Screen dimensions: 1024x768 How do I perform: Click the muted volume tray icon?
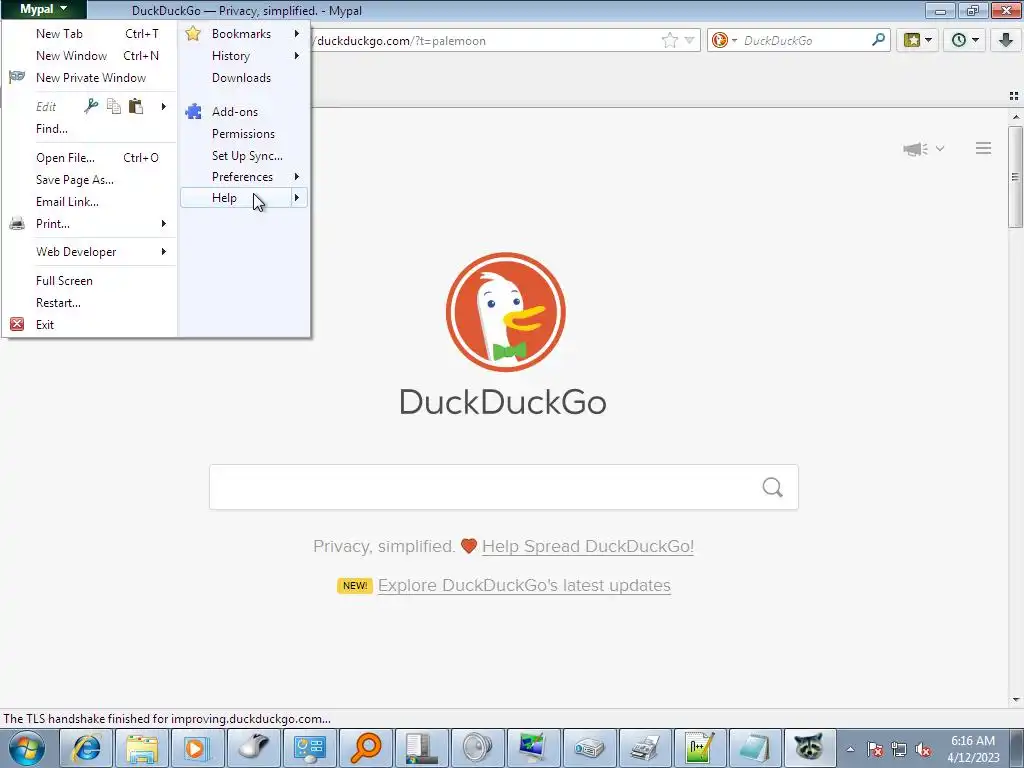tap(922, 750)
